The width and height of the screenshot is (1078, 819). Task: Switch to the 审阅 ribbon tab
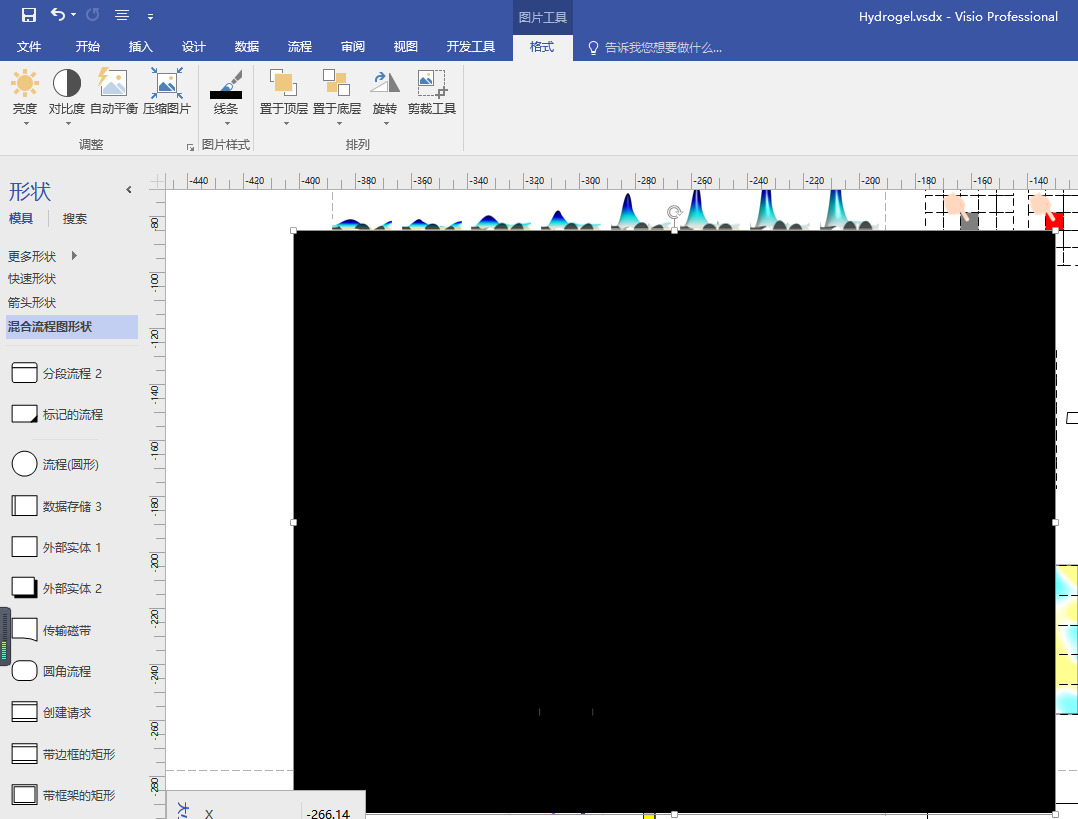pyautogui.click(x=353, y=47)
